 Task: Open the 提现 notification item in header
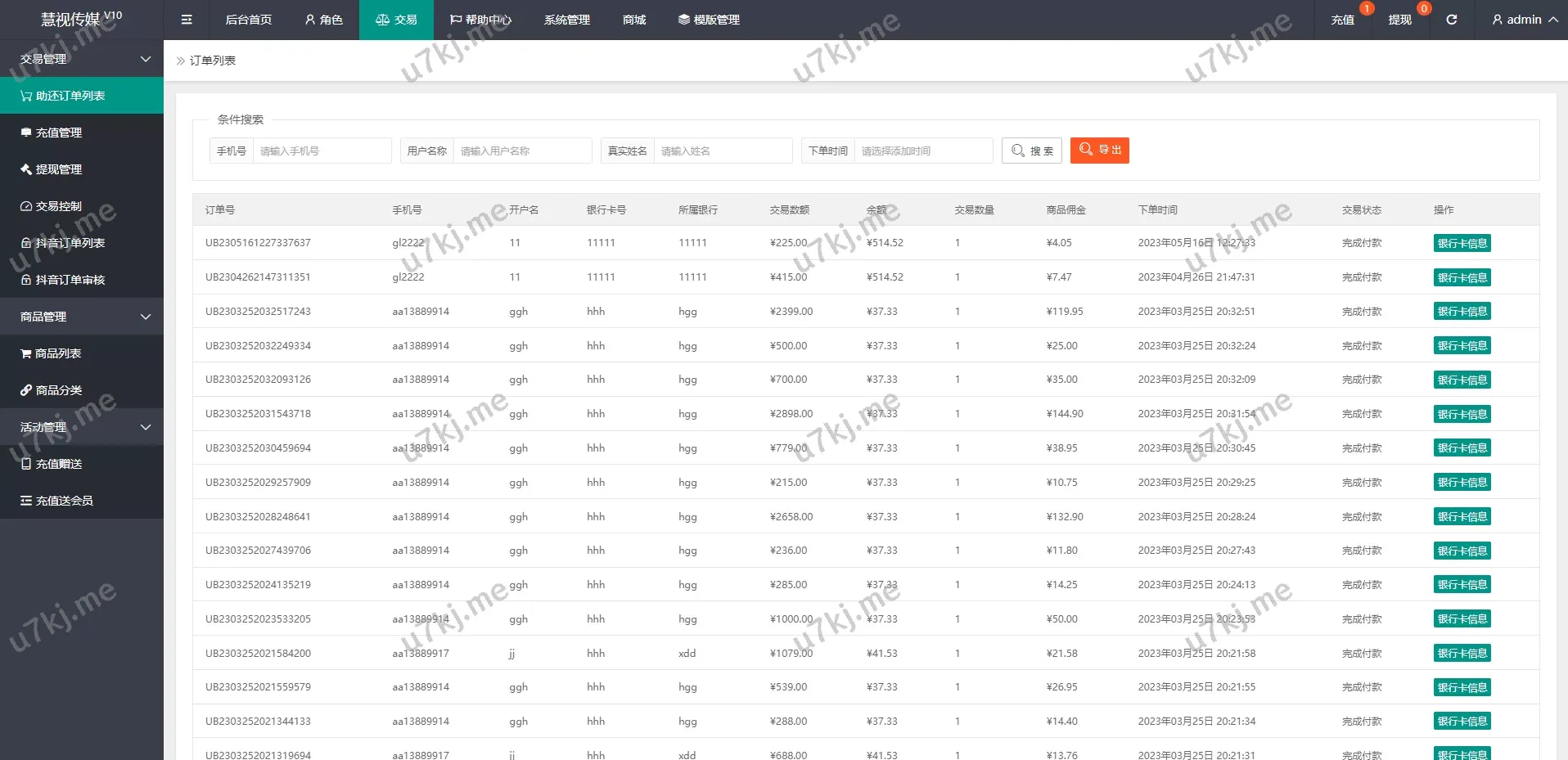tap(1399, 20)
